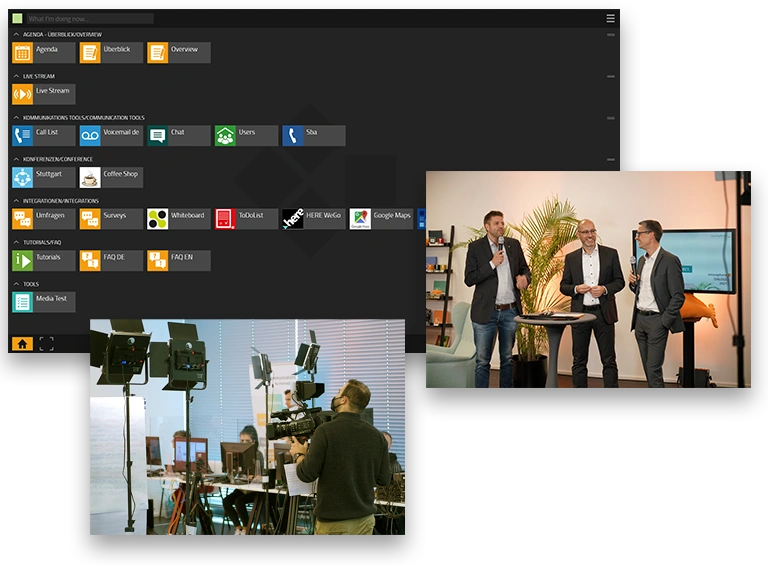Start the Live Stream tile
This screenshot has height=565, width=768.
pos(44,94)
